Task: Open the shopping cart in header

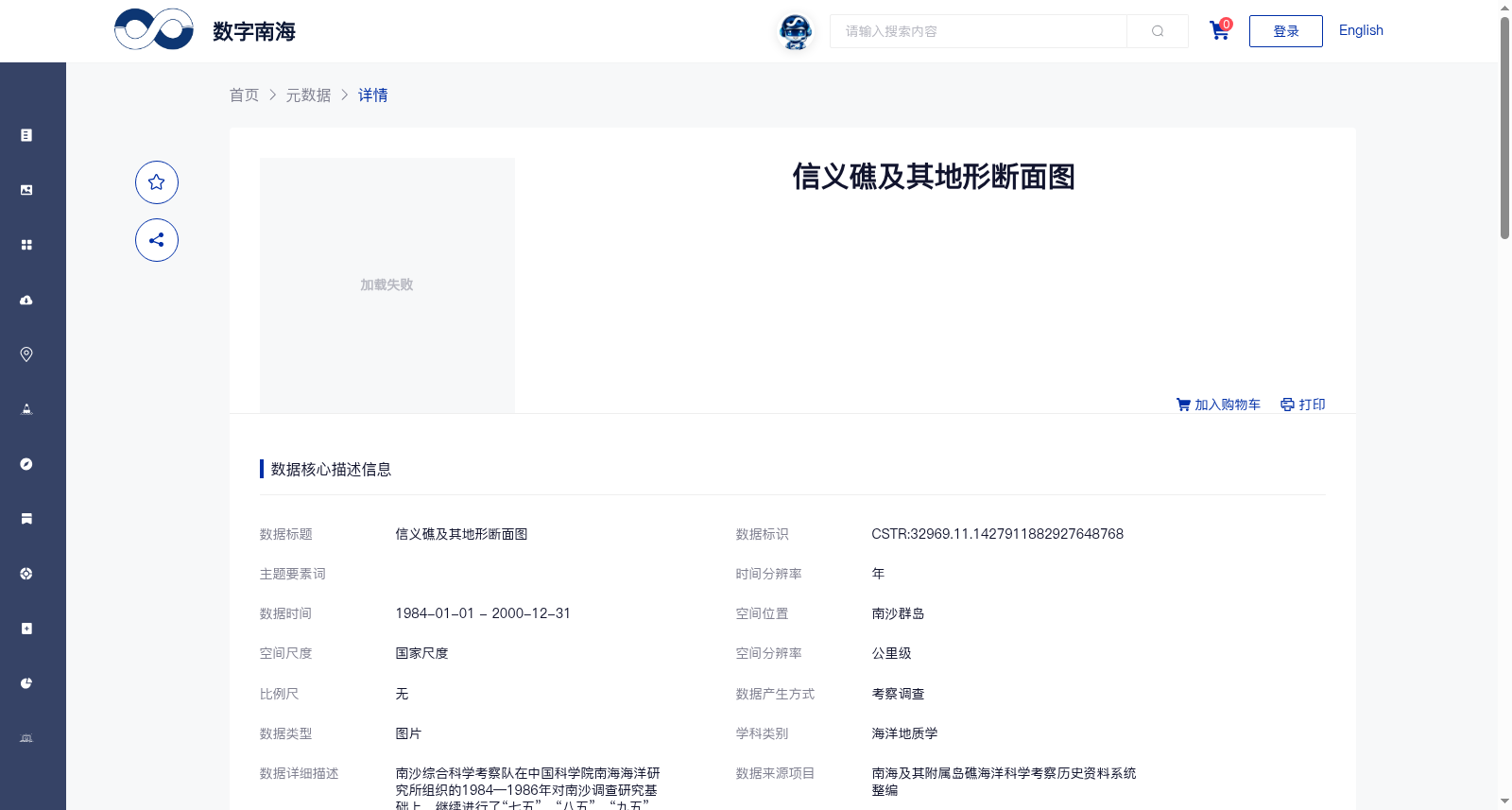Action: pos(1220,30)
